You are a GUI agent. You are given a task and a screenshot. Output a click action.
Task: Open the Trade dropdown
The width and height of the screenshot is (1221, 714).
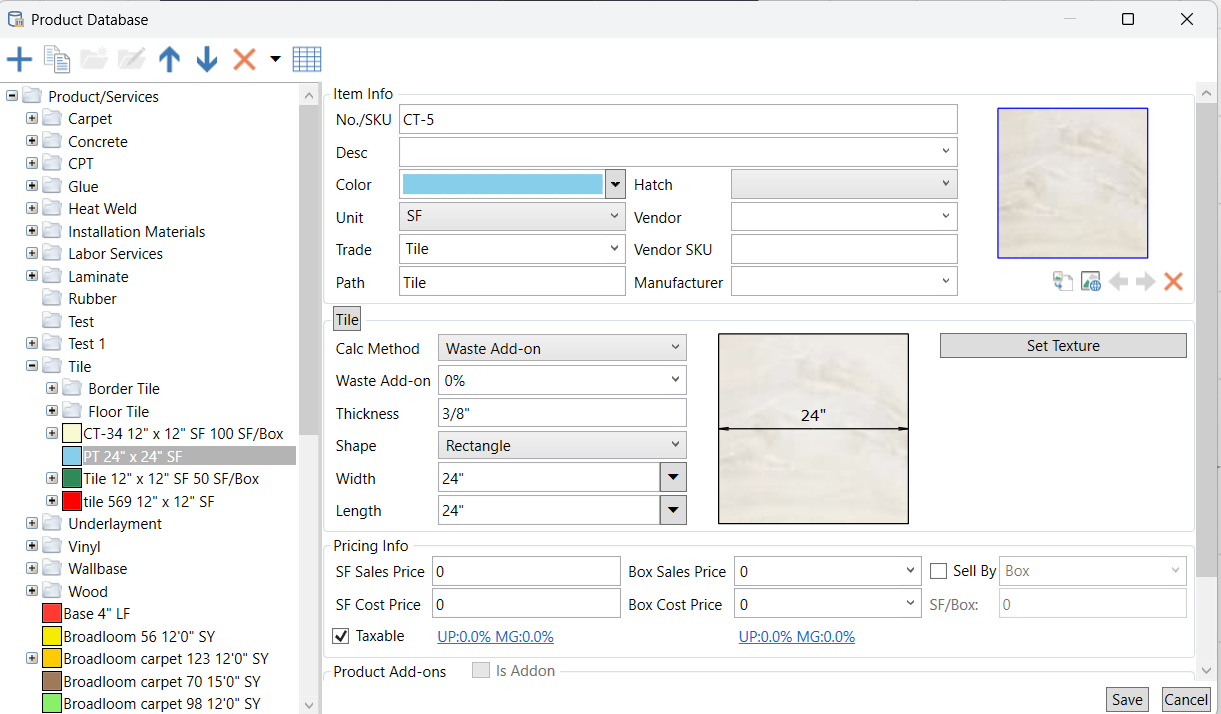pyautogui.click(x=512, y=249)
